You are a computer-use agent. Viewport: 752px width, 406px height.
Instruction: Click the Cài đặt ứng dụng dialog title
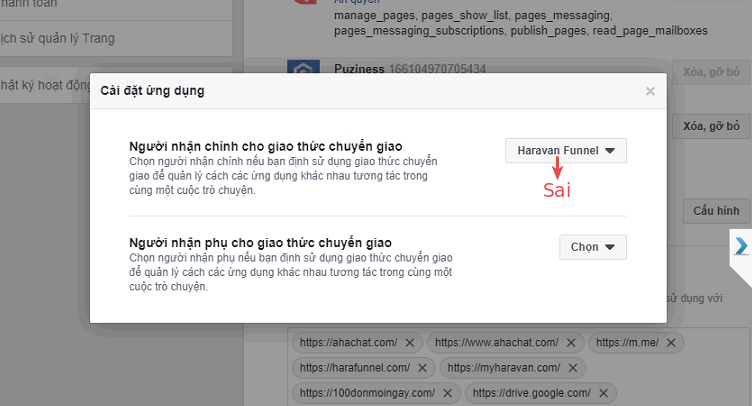tap(152, 91)
